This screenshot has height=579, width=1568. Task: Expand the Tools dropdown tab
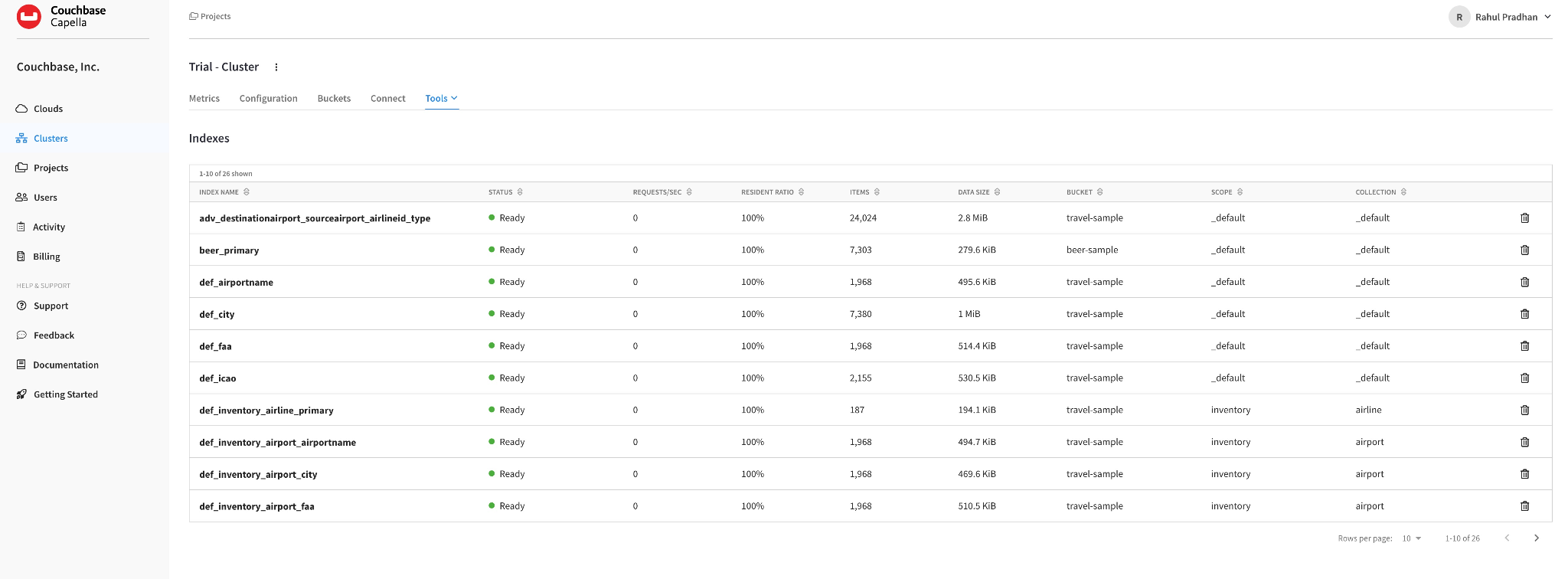442,99
